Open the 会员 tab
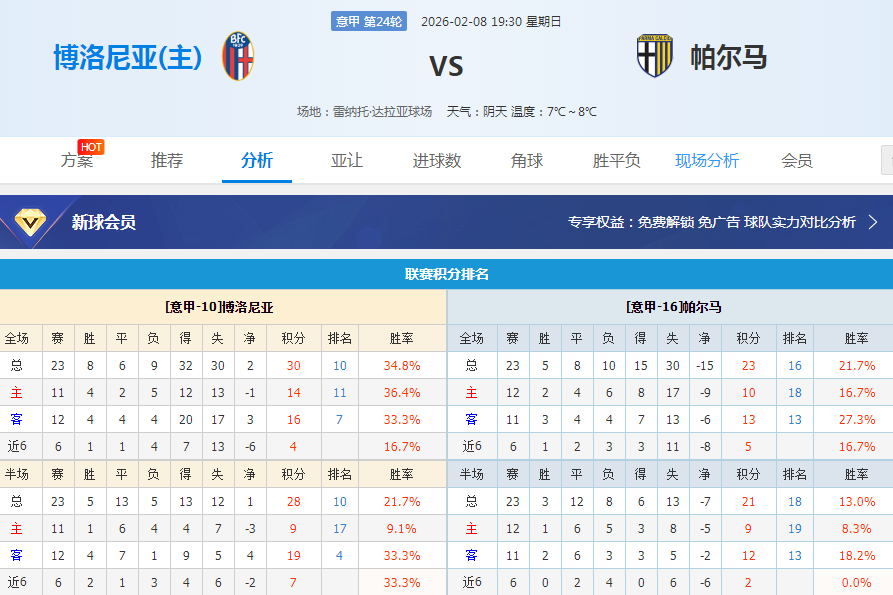 795,160
